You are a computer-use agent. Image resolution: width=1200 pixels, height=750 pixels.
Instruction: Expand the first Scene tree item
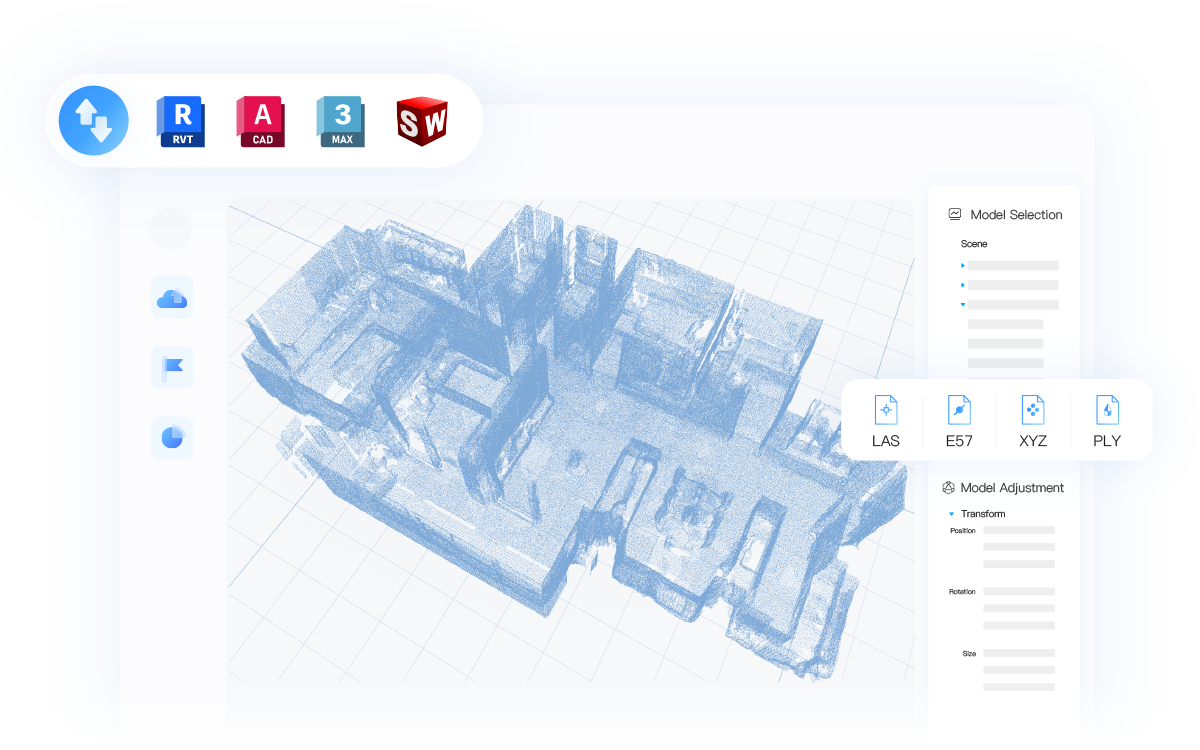(963, 266)
